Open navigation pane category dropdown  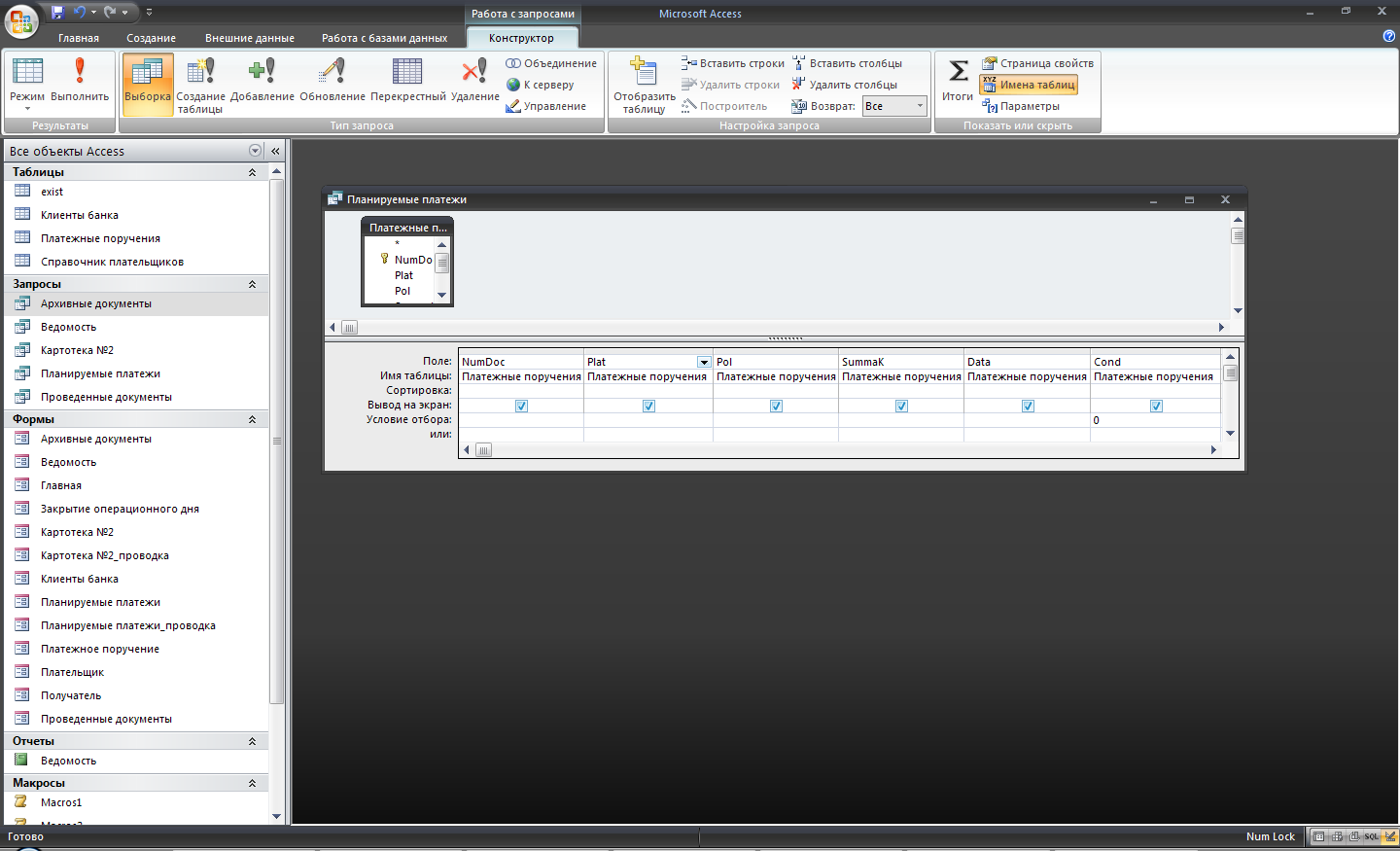256,151
